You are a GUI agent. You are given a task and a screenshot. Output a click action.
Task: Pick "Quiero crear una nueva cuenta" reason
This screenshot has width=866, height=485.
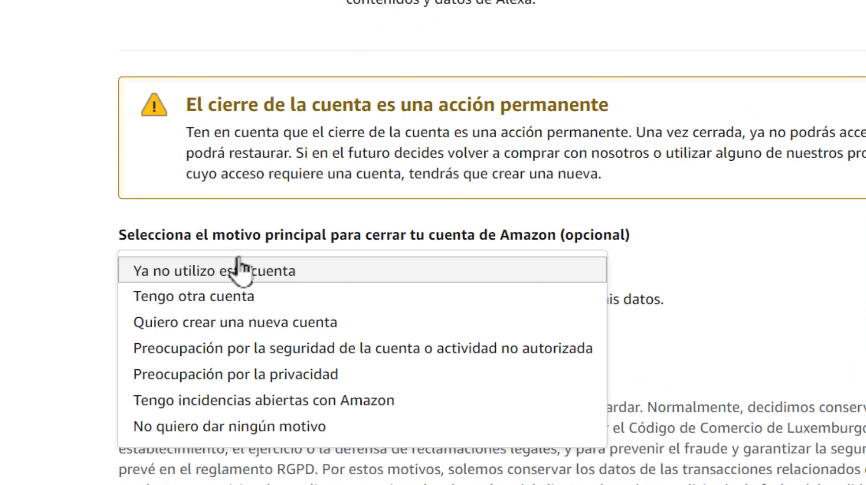[235, 322]
